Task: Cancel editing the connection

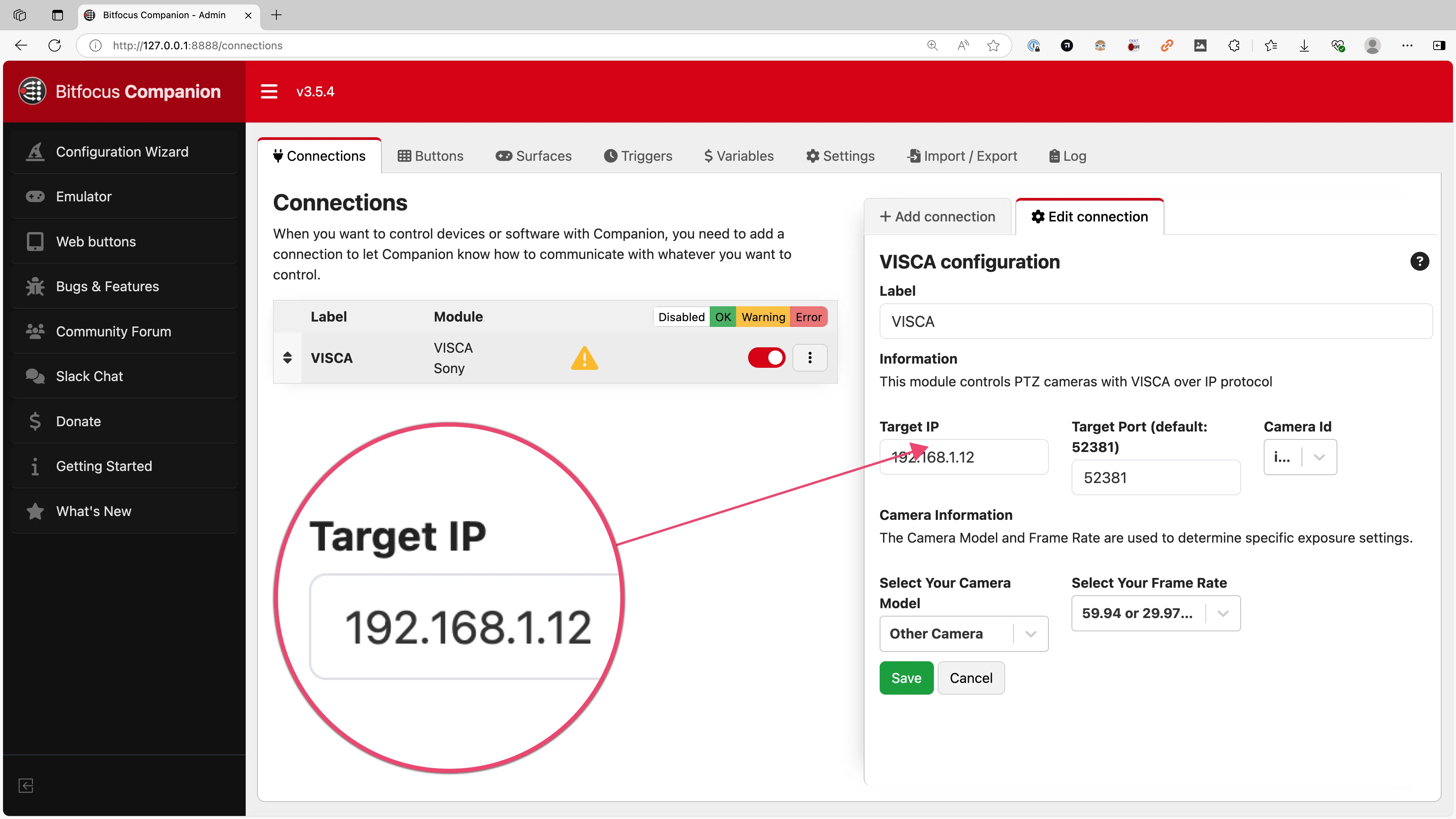Action: coord(971,678)
